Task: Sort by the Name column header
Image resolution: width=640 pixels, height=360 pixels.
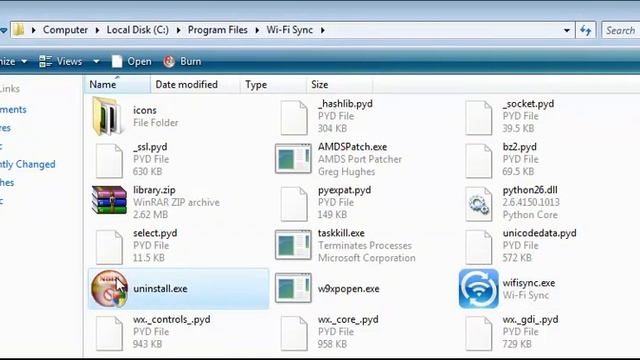Action: [118, 84]
